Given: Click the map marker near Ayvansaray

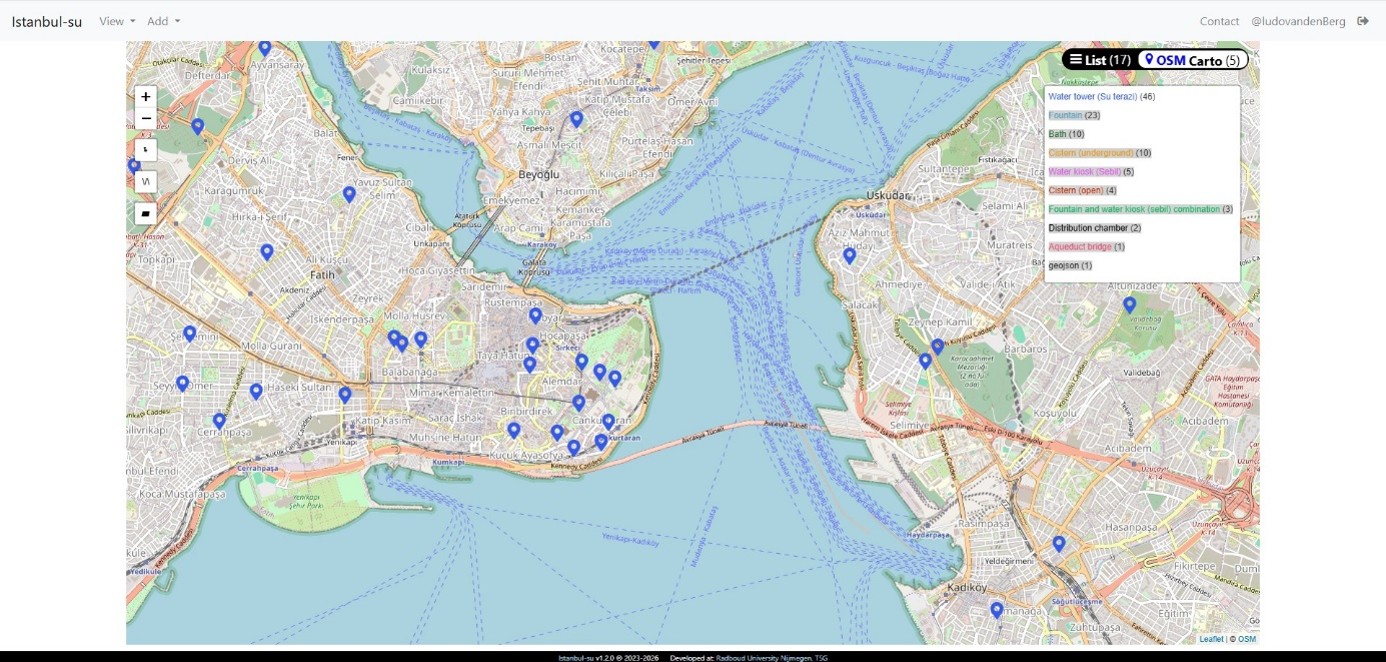Looking at the screenshot, I should point(265,48).
